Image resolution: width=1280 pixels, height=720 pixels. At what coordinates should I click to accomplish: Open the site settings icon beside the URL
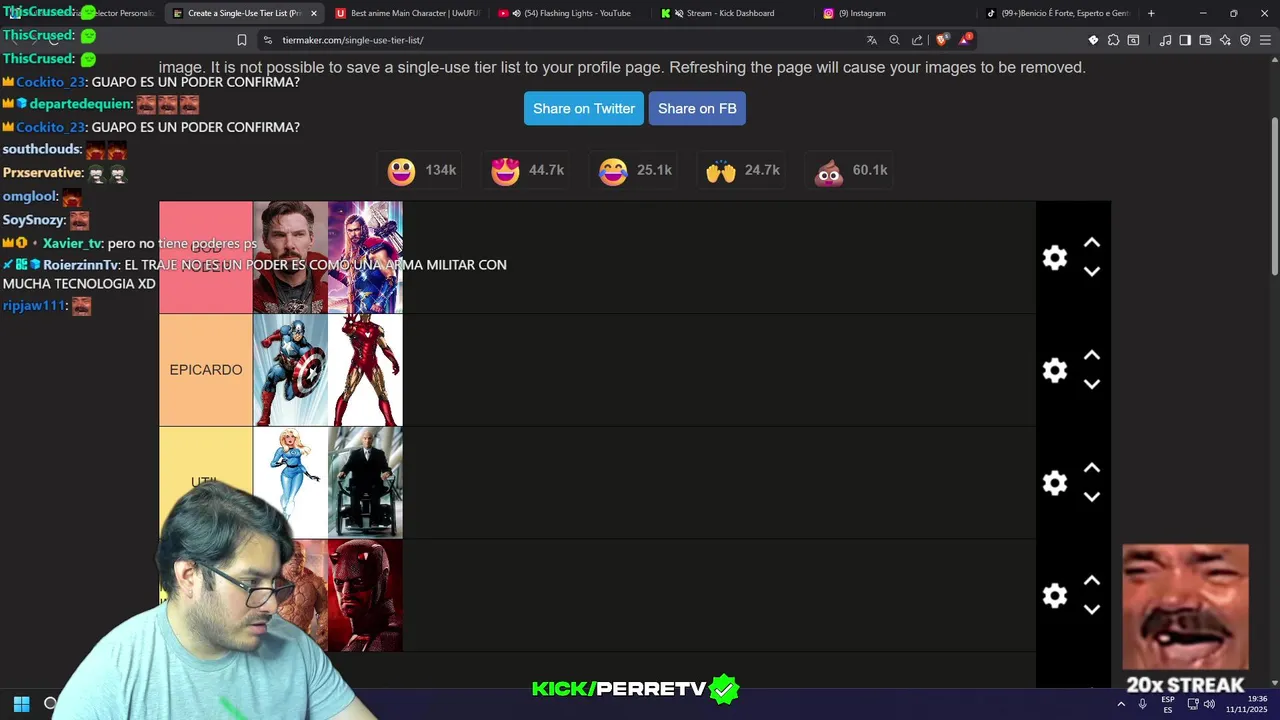click(267, 40)
